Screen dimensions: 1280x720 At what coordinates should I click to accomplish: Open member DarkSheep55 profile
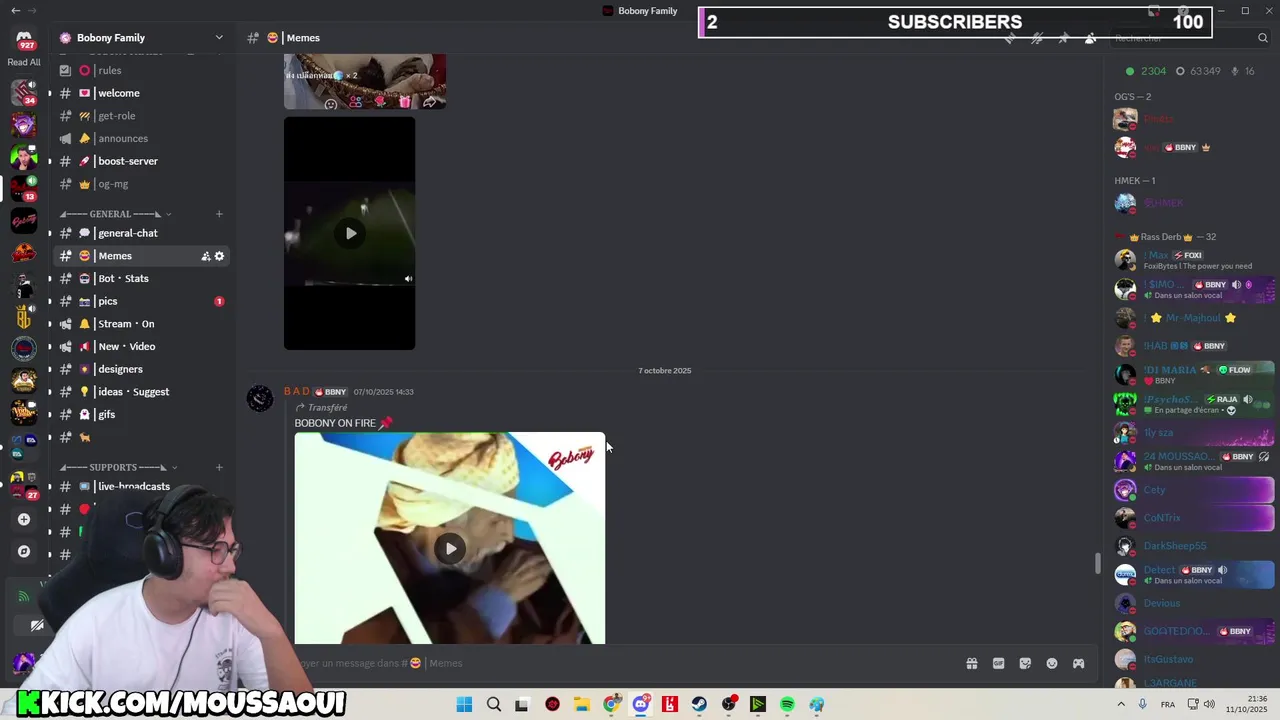[1193, 546]
